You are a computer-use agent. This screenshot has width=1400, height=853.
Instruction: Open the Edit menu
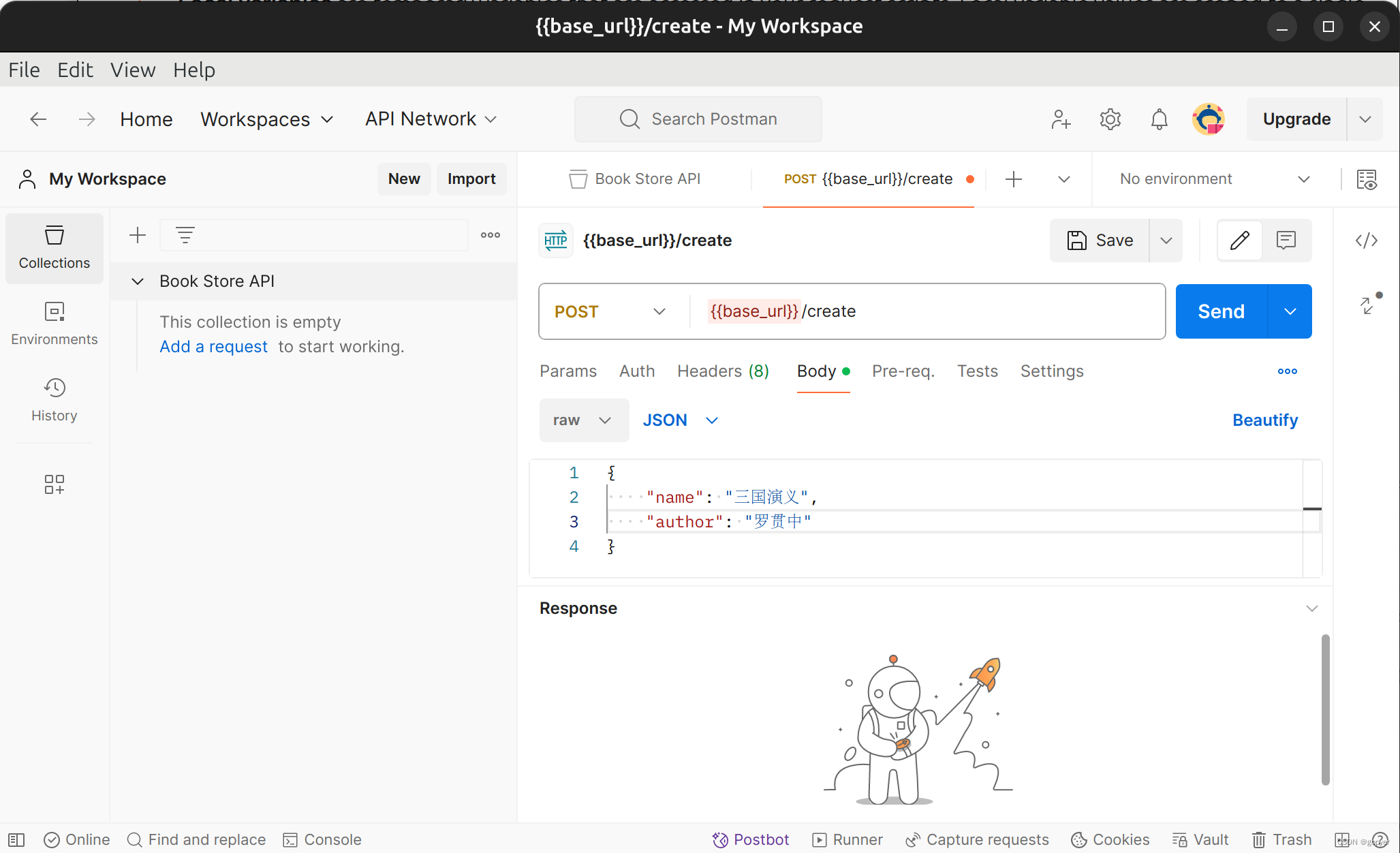75,70
